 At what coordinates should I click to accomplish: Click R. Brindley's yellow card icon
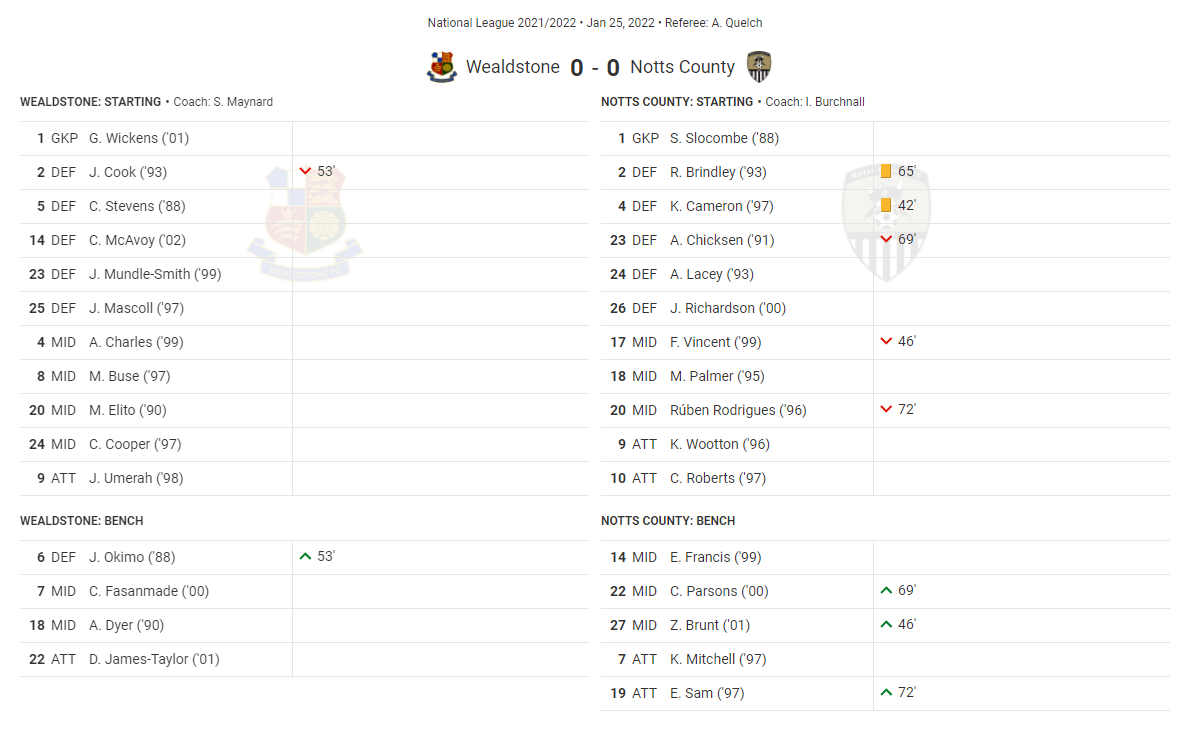pos(886,171)
